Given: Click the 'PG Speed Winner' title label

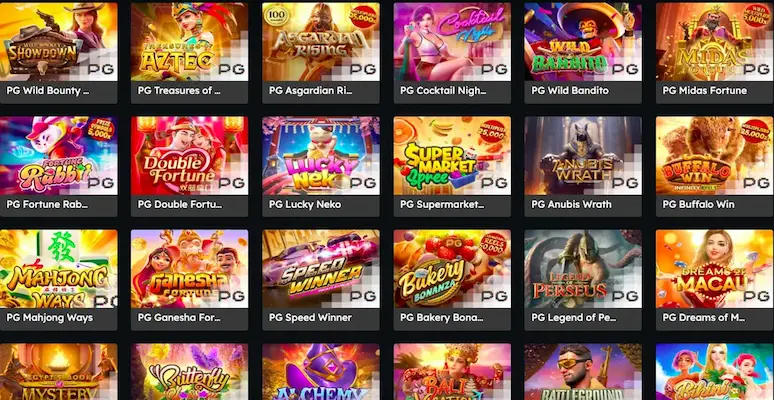Looking at the screenshot, I should (x=310, y=318).
